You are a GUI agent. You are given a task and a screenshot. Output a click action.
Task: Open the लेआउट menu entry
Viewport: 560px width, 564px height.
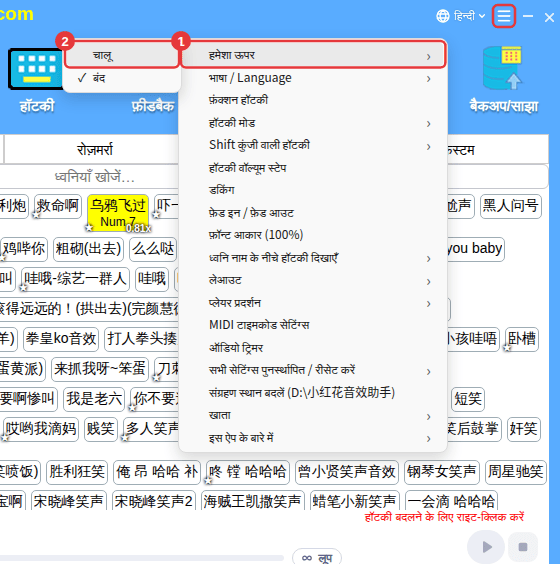[x=313, y=281]
